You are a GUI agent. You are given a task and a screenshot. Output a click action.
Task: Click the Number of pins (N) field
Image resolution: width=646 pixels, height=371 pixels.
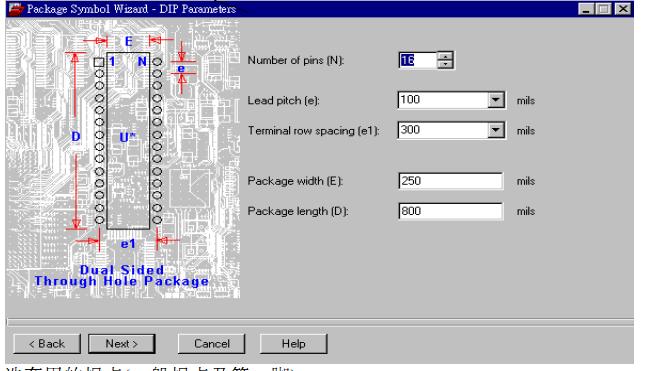tap(417, 60)
